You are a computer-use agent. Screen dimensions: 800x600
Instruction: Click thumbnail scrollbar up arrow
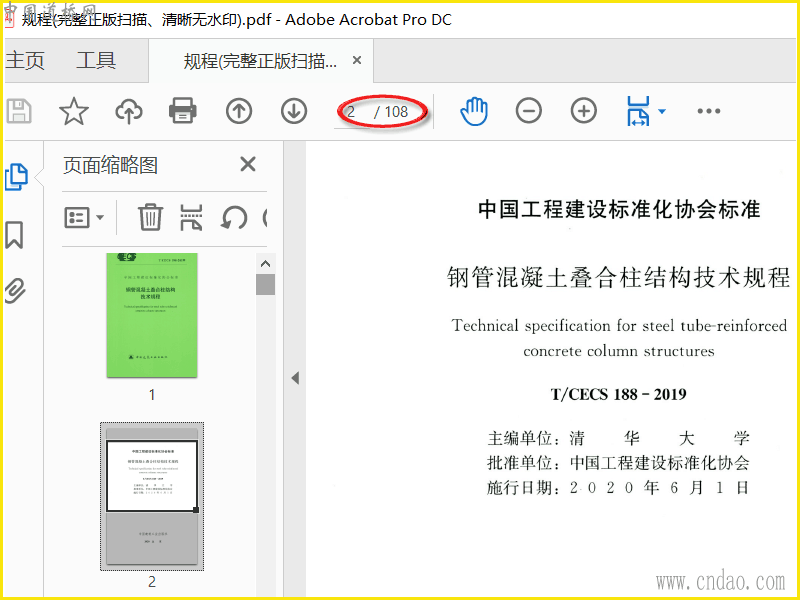[x=265, y=264]
